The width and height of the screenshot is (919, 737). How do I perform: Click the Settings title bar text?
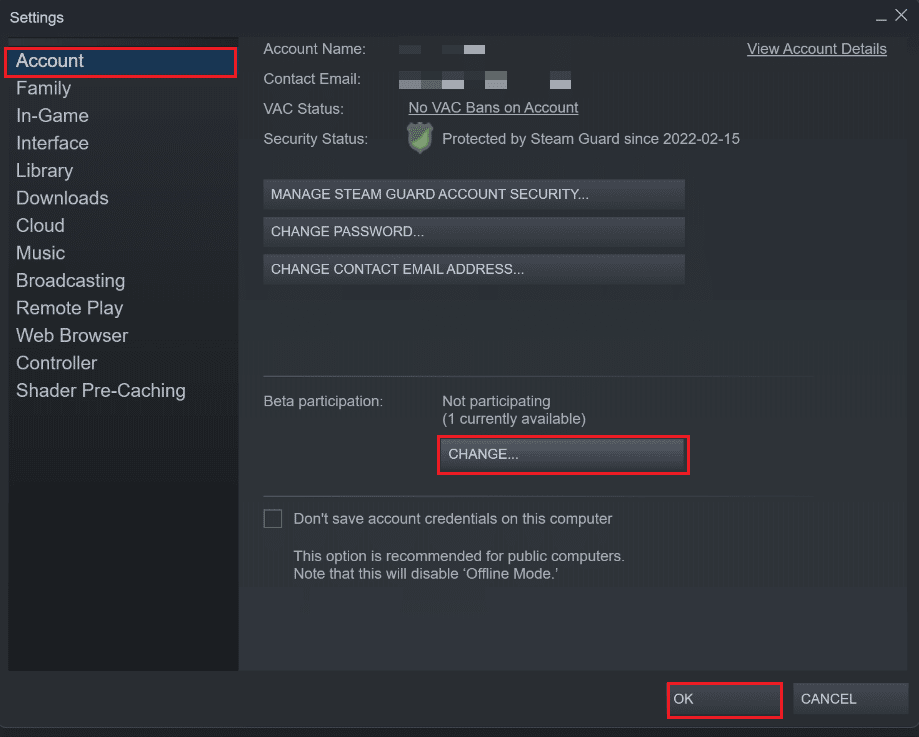click(37, 18)
